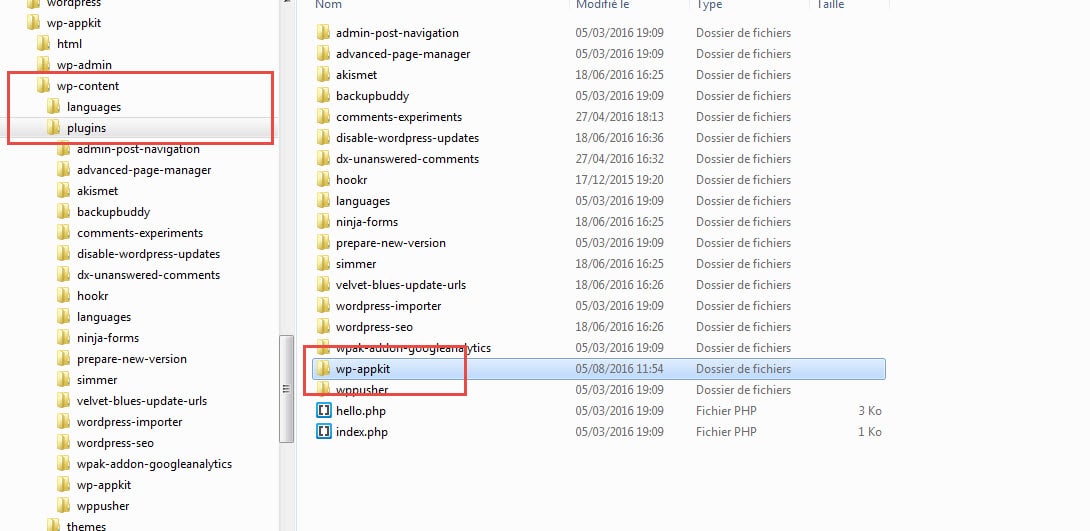
Task: Click the backupbuddy folder icon in file list
Action: (x=323, y=95)
